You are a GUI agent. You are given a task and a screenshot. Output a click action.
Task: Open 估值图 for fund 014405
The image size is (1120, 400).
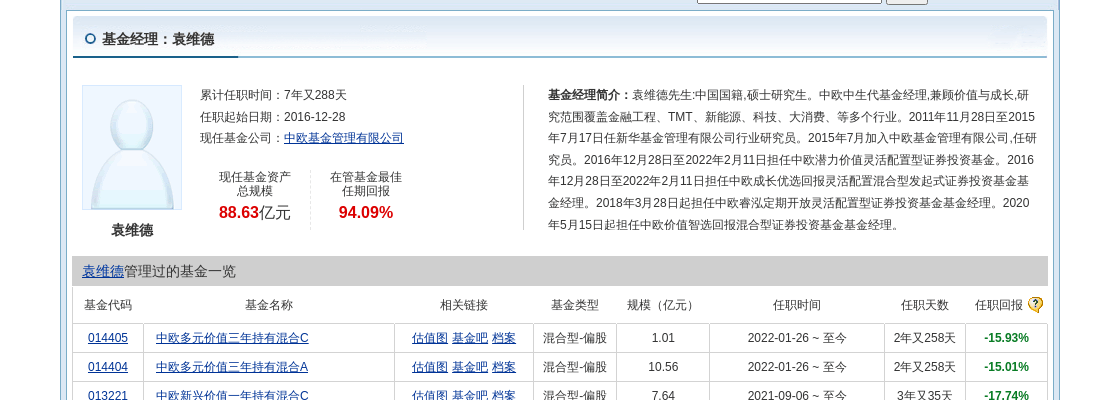(430, 338)
